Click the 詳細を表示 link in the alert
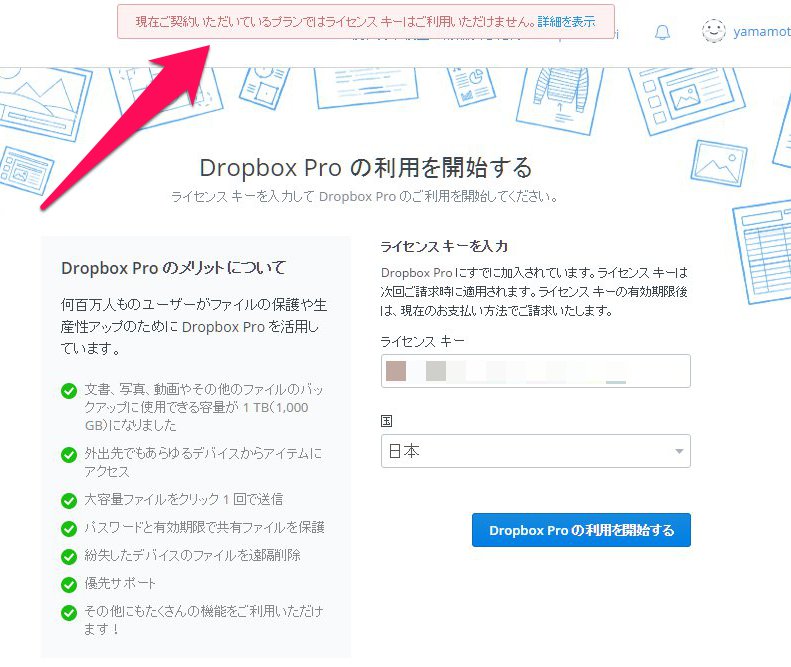 tap(566, 22)
